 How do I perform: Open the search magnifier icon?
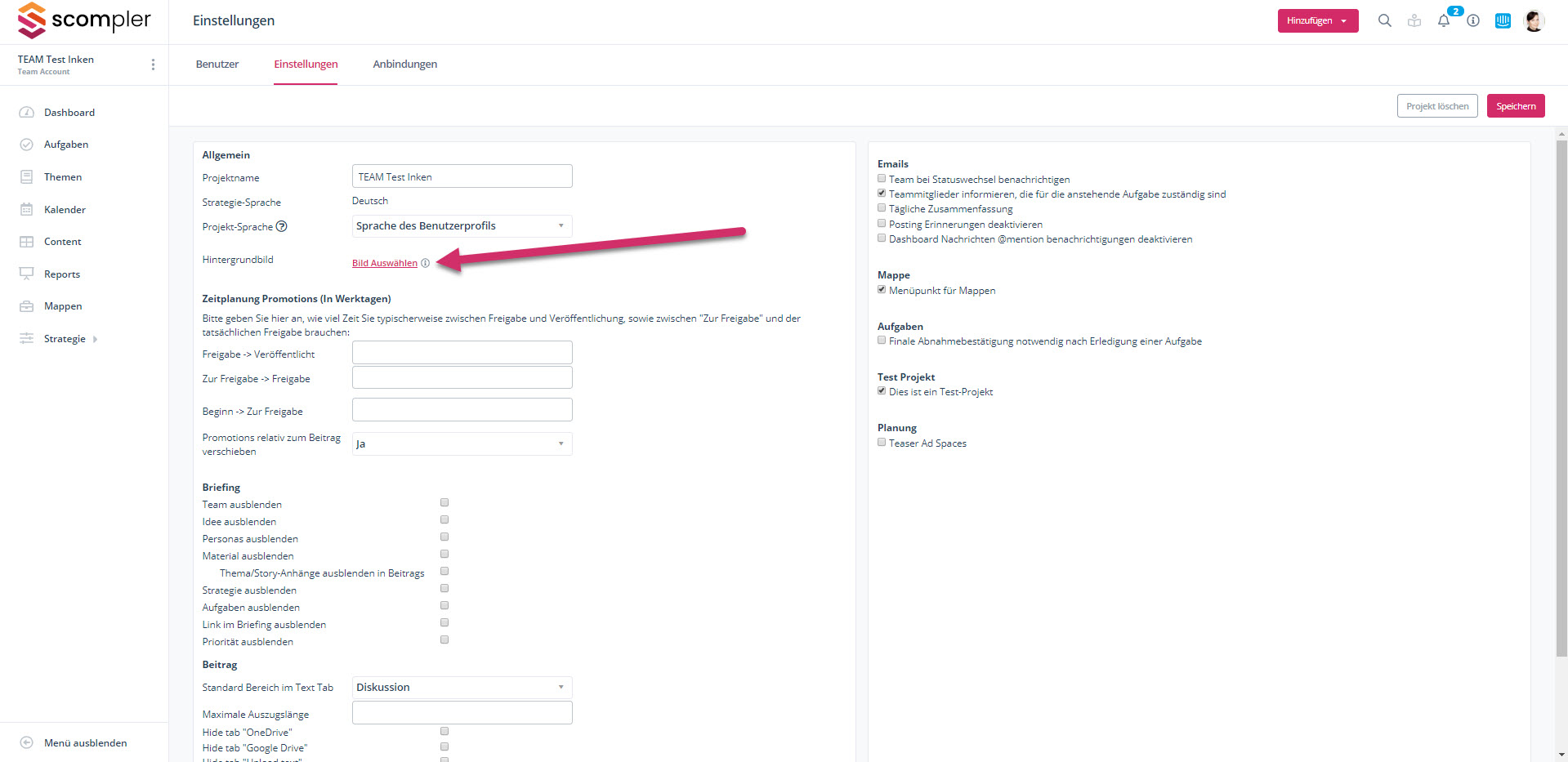pyautogui.click(x=1384, y=20)
